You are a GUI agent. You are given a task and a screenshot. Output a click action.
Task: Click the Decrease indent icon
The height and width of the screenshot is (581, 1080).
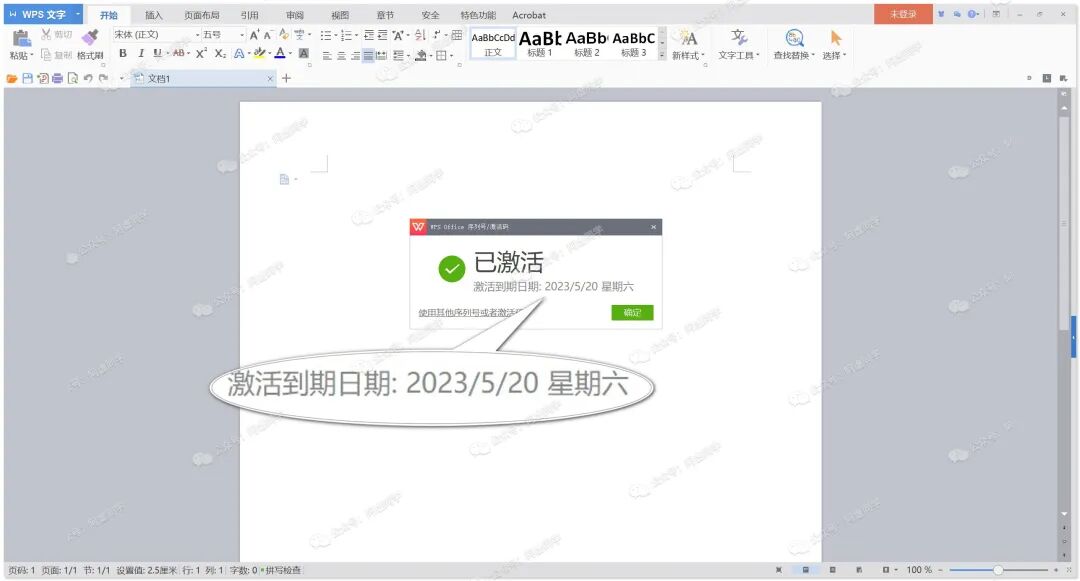pos(369,35)
